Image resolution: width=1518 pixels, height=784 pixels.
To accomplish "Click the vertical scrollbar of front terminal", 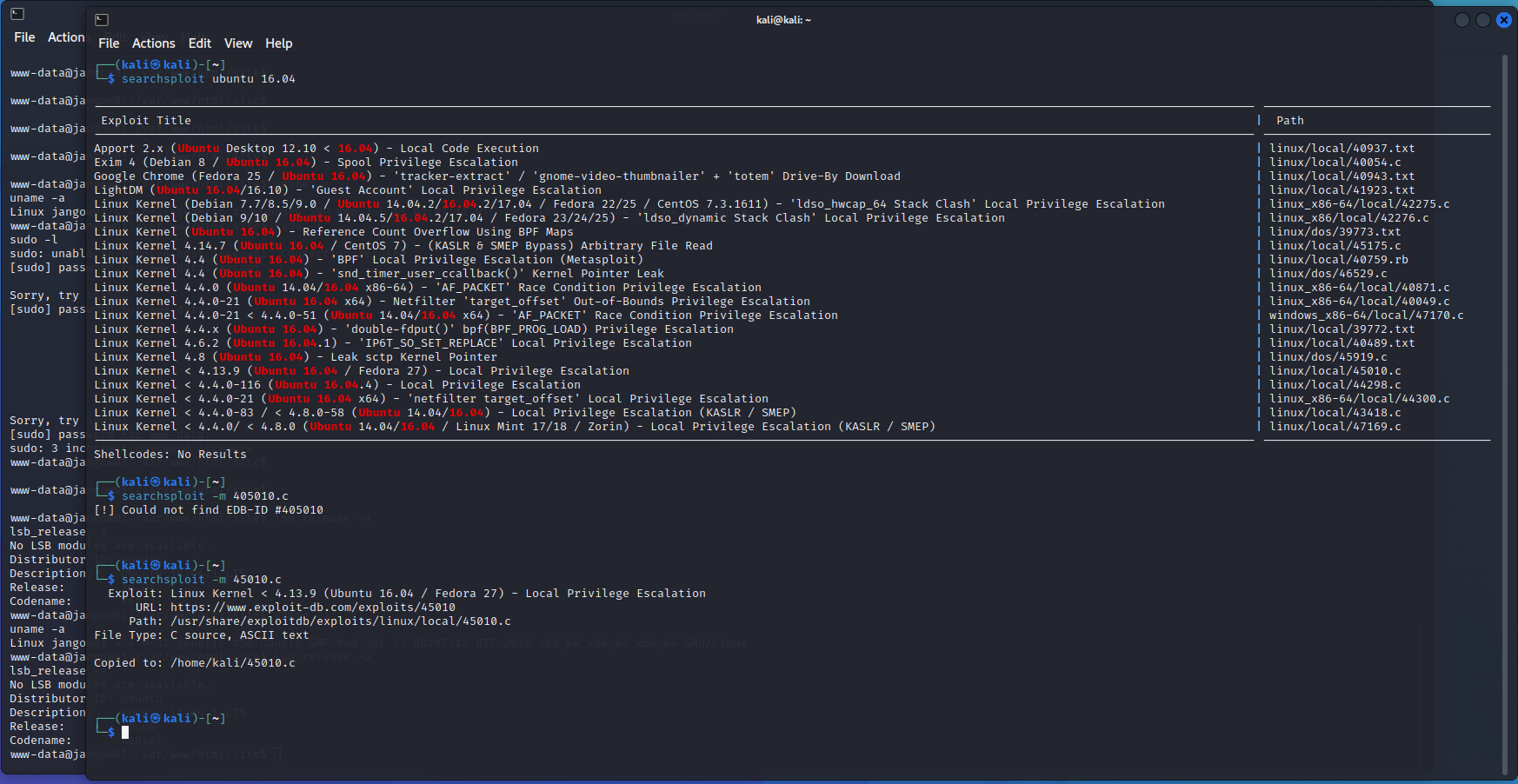I will [x=1505, y=415].
